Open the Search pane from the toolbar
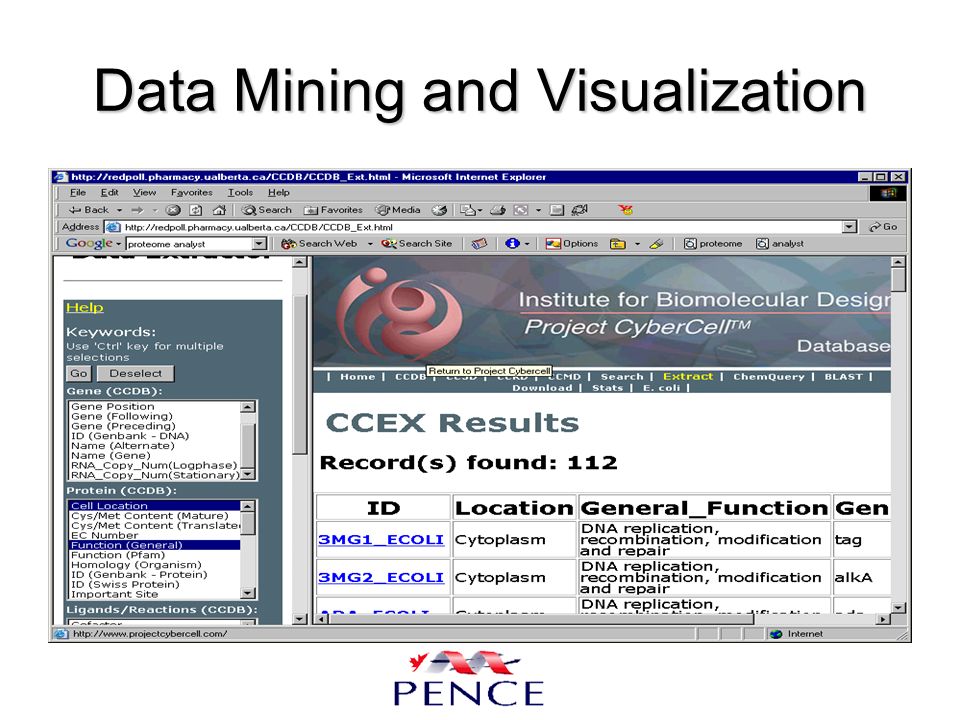 click(x=266, y=210)
